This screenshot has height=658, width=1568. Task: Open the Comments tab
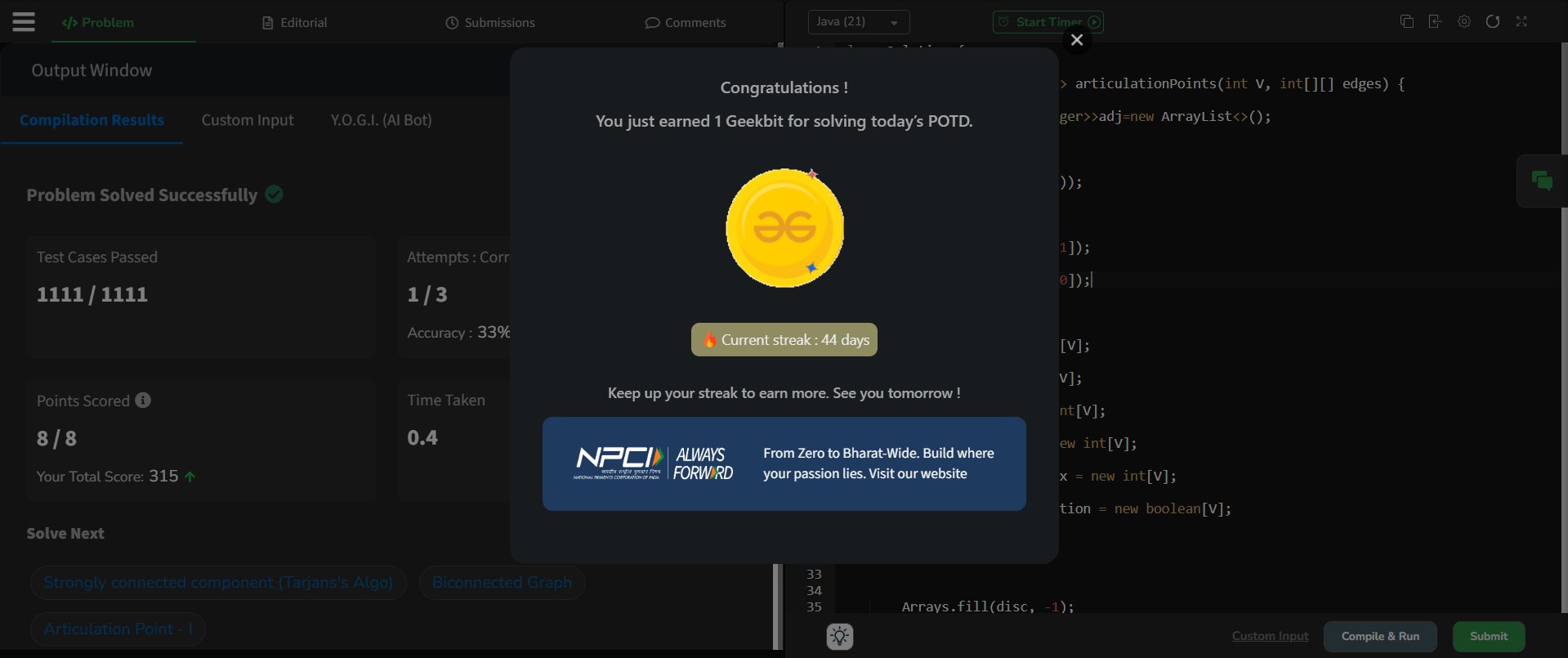click(686, 23)
